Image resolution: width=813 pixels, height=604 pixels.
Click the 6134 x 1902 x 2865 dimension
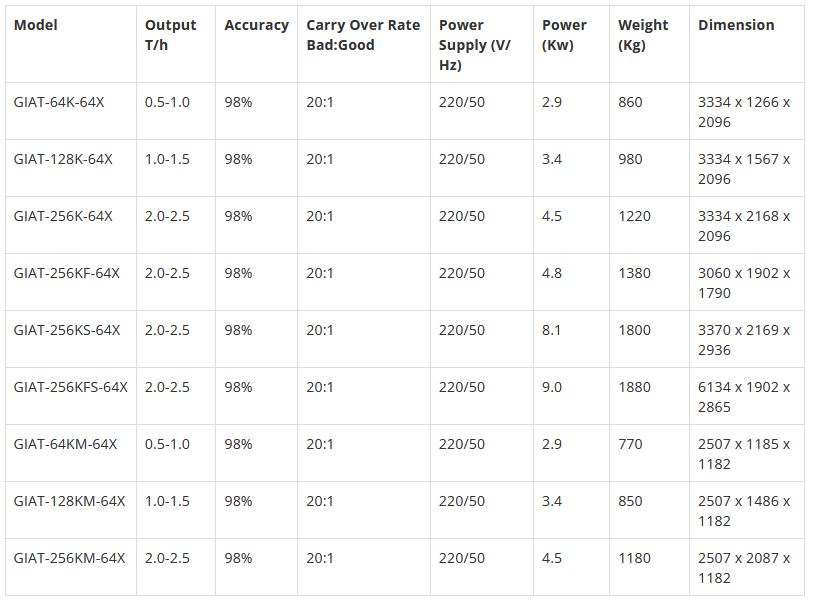click(744, 397)
